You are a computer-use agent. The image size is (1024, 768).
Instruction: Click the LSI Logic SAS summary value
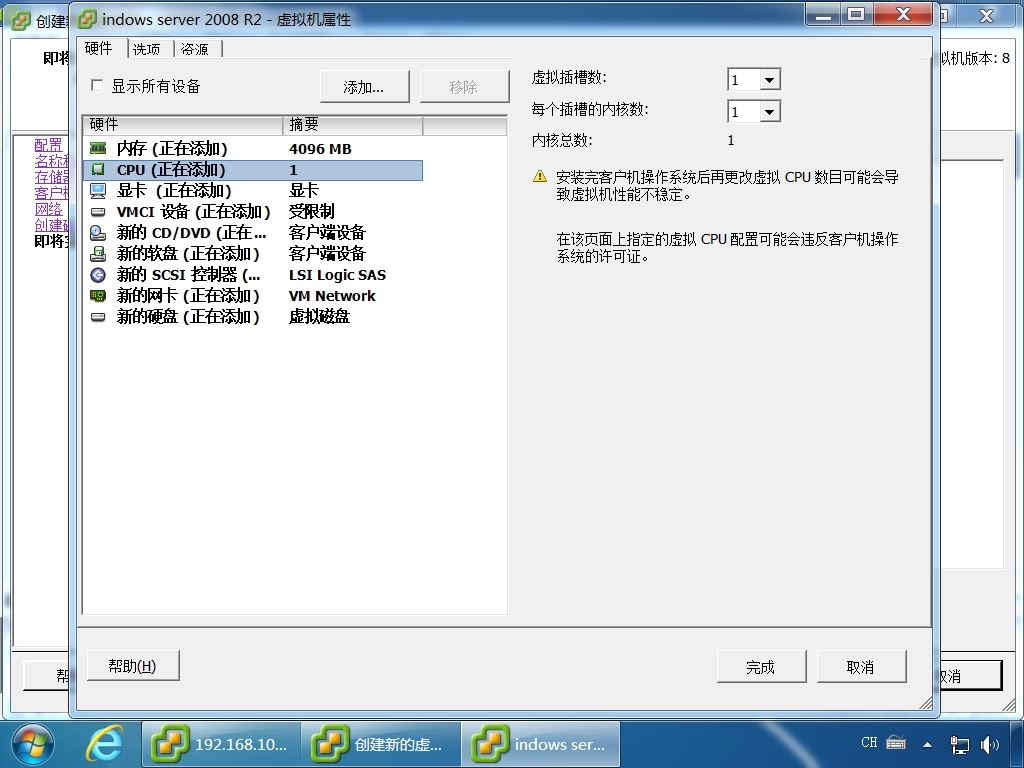pos(337,275)
